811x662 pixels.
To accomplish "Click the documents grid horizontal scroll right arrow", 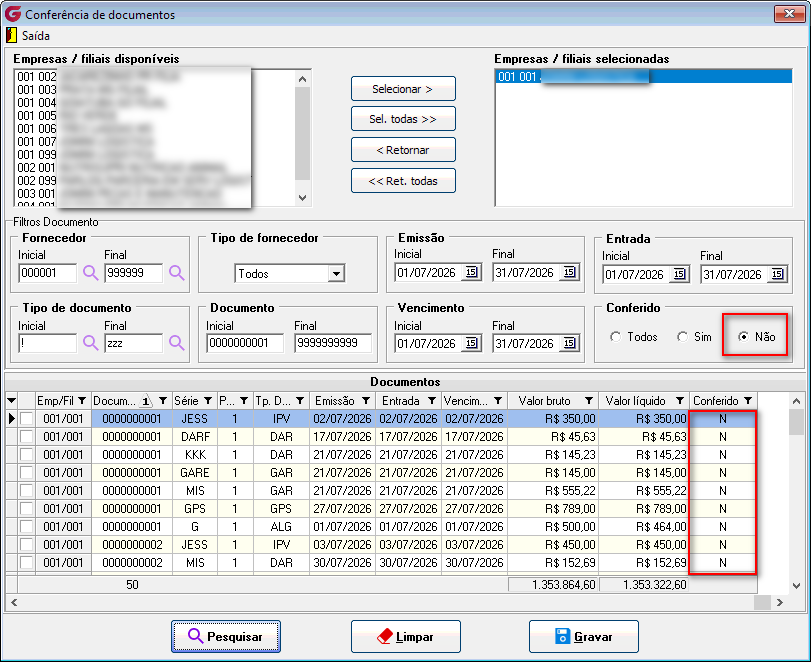I will [x=779, y=603].
